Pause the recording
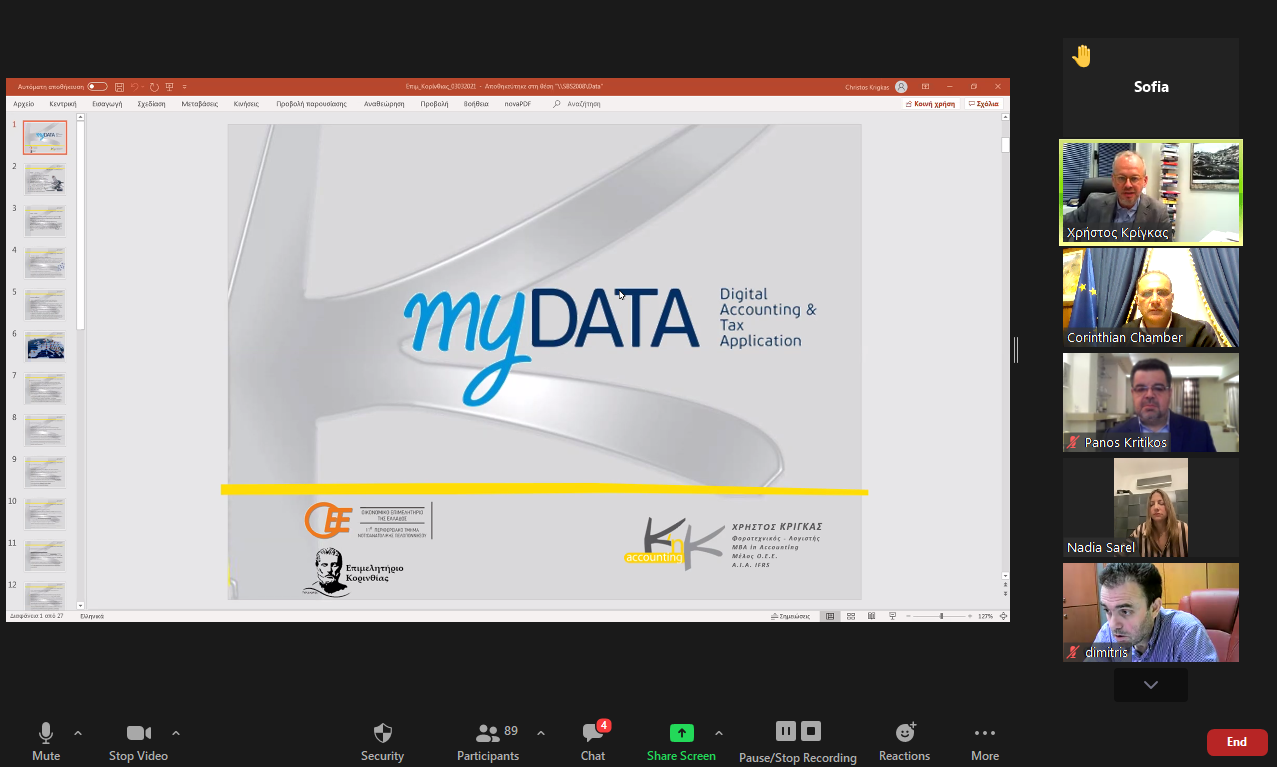 (x=785, y=731)
